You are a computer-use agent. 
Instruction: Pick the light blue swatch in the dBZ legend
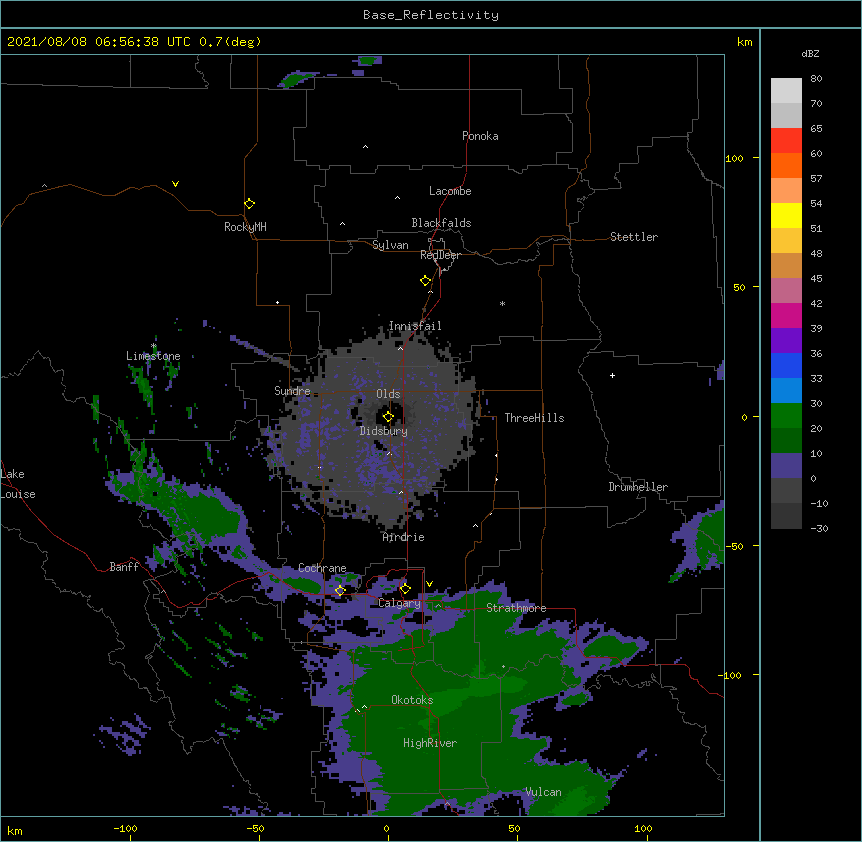pos(786,390)
